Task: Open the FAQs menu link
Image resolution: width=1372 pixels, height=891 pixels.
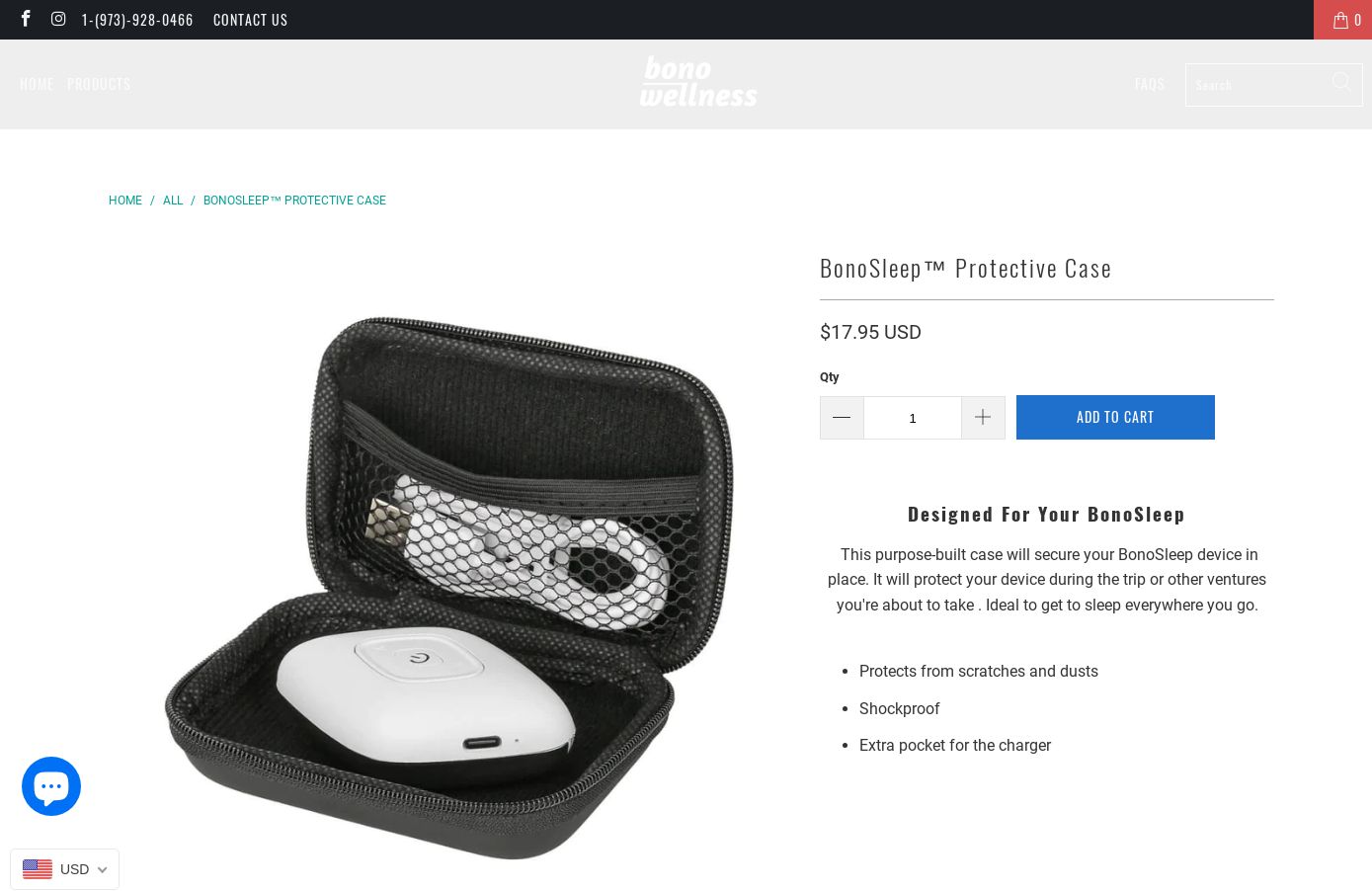Action: 1150,84
